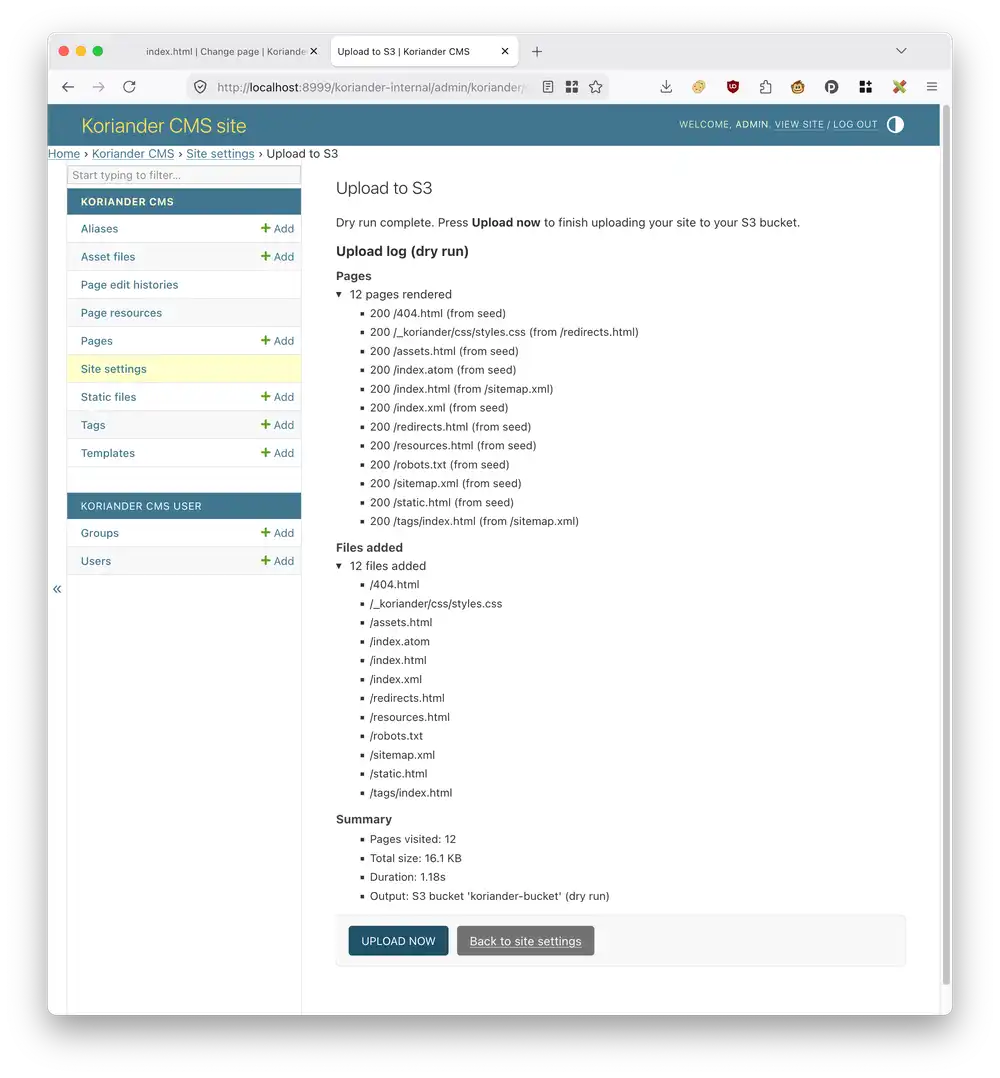Viewport: 1000px width, 1078px height.
Task: Click the monkey face extension icon
Action: click(x=798, y=87)
